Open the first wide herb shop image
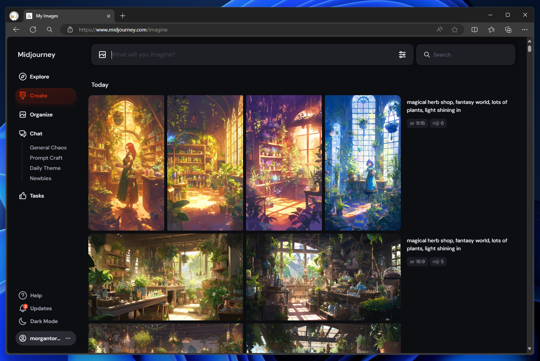The height and width of the screenshot is (361, 540). pyautogui.click(x=166, y=277)
